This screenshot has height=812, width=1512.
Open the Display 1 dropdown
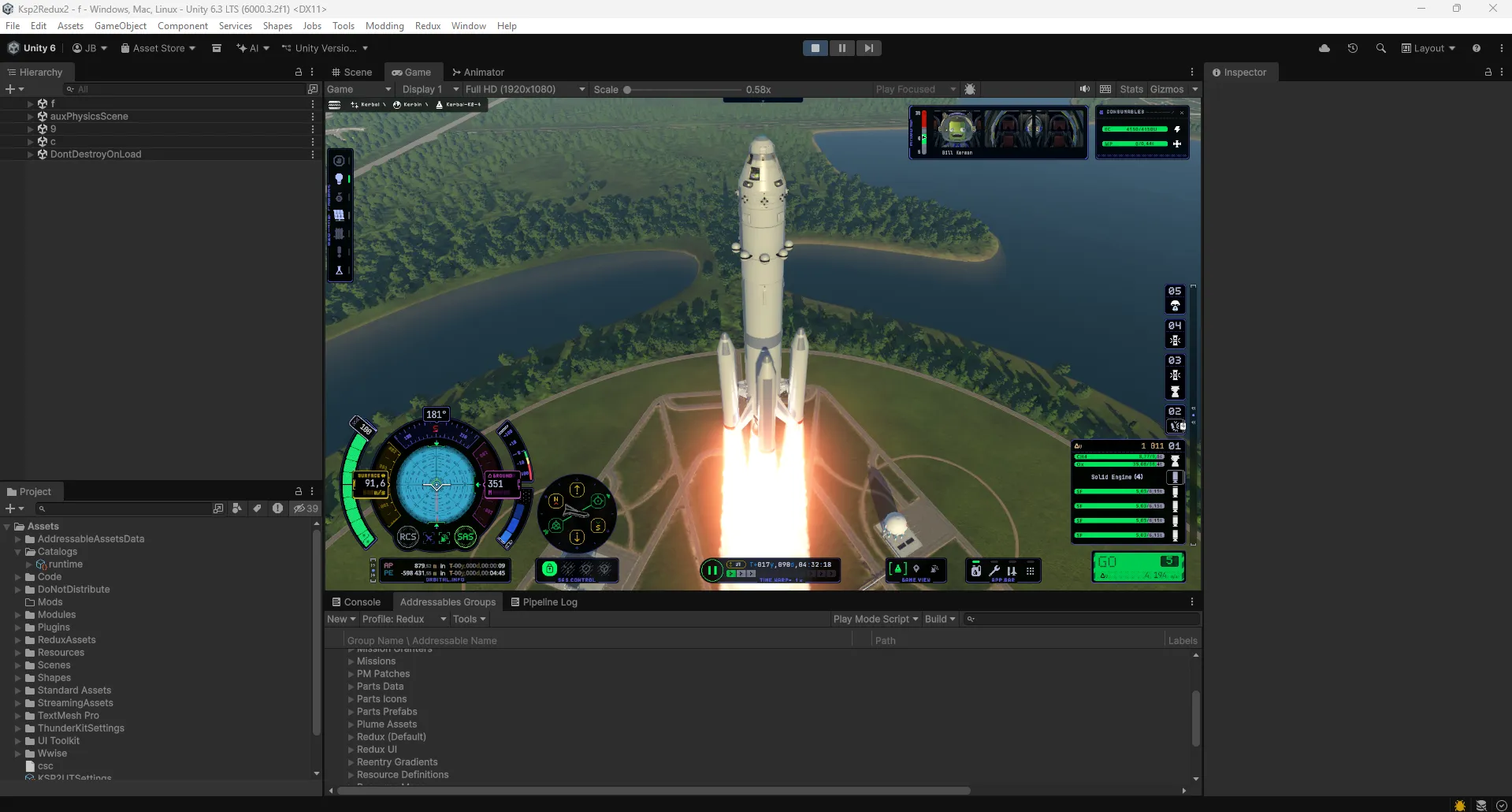(x=429, y=89)
